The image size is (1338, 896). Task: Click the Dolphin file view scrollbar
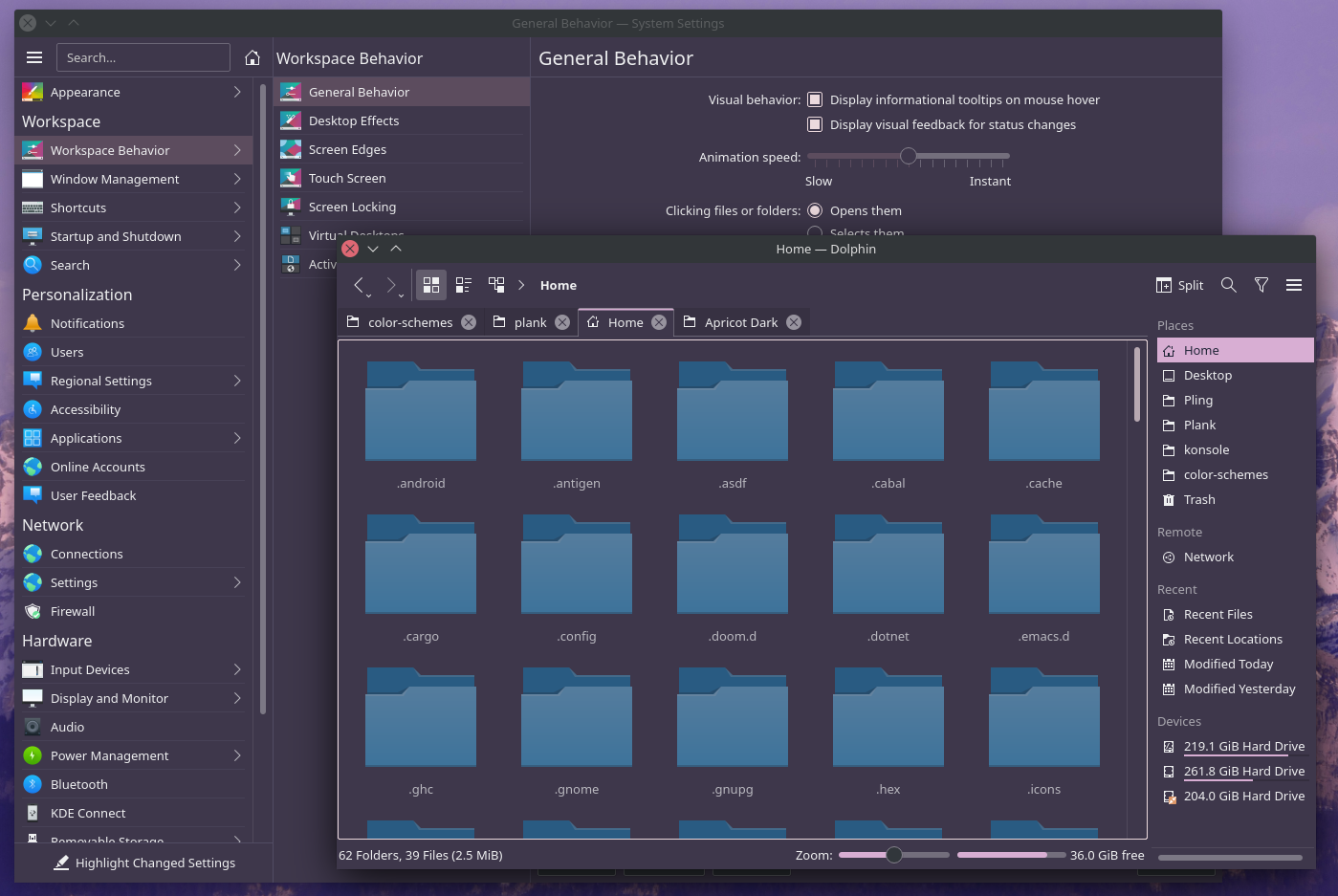coord(1136,383)
